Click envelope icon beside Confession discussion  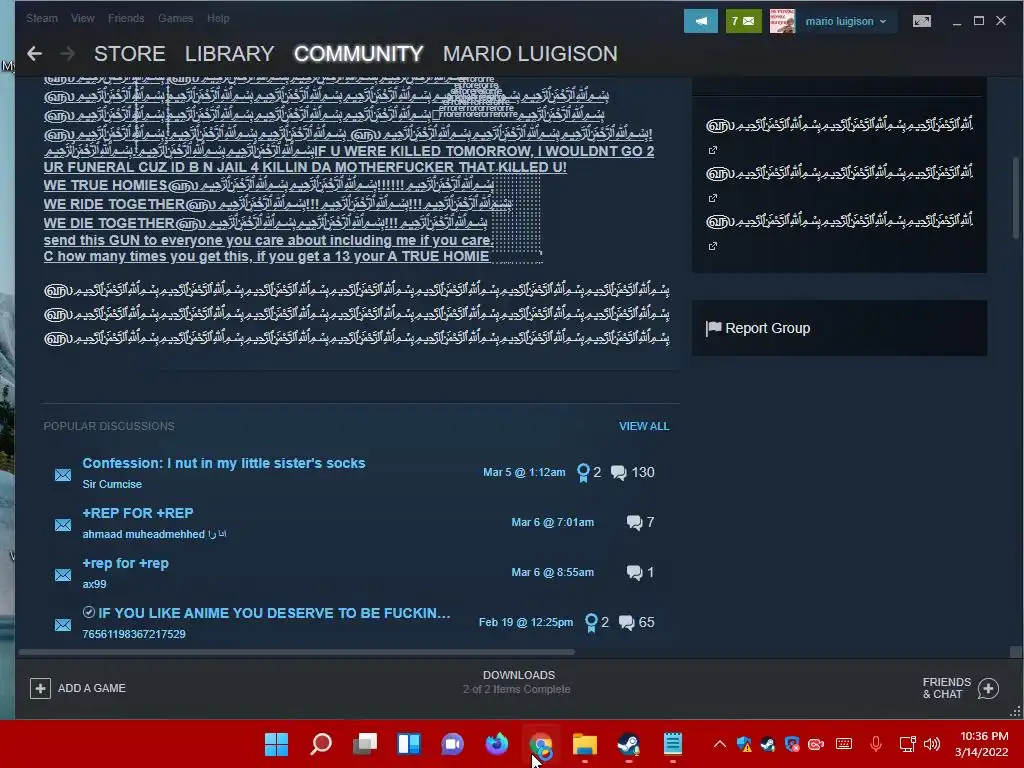(63, 475)
